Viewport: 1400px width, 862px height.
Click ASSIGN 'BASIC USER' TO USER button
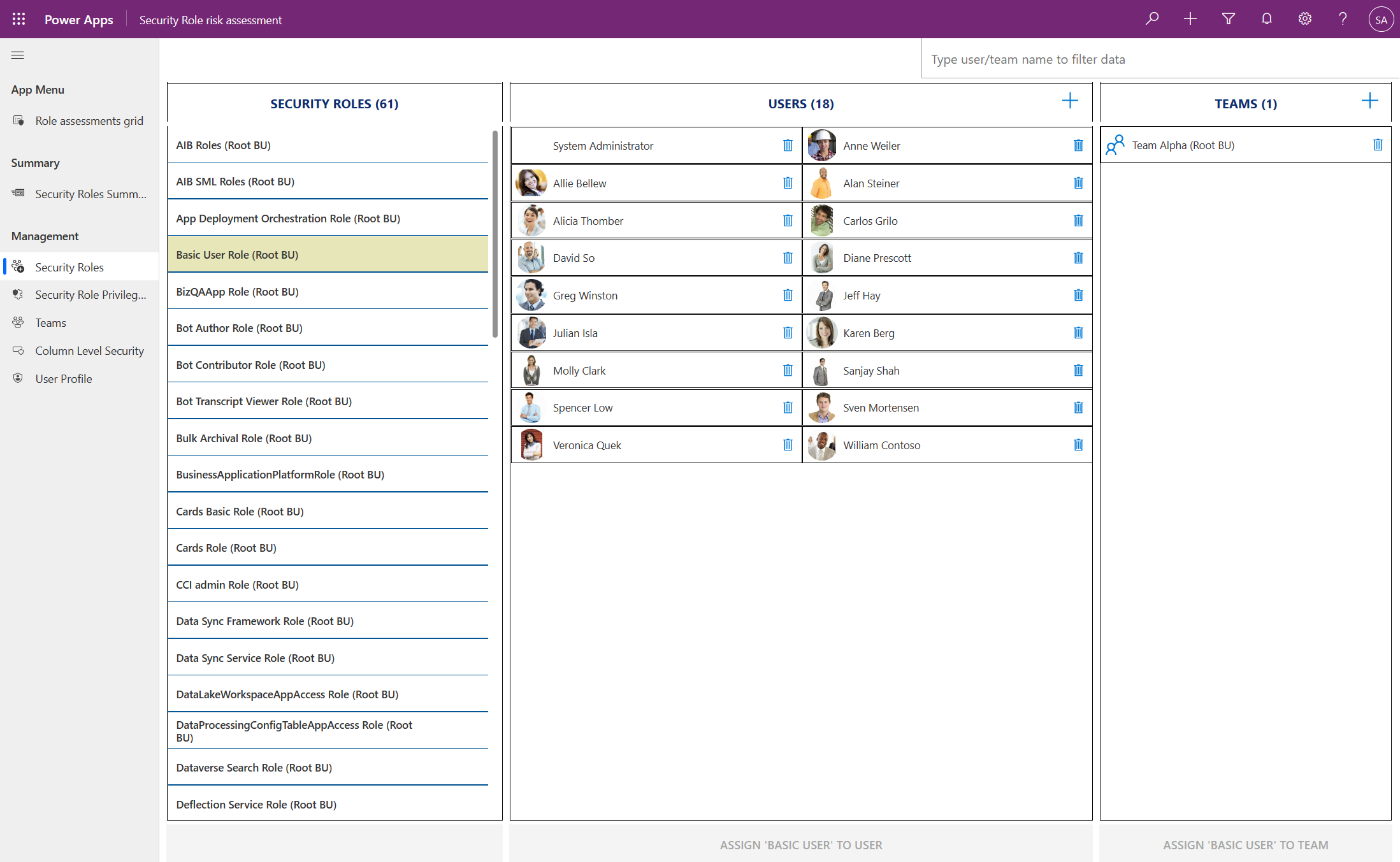tap(801, 844)
